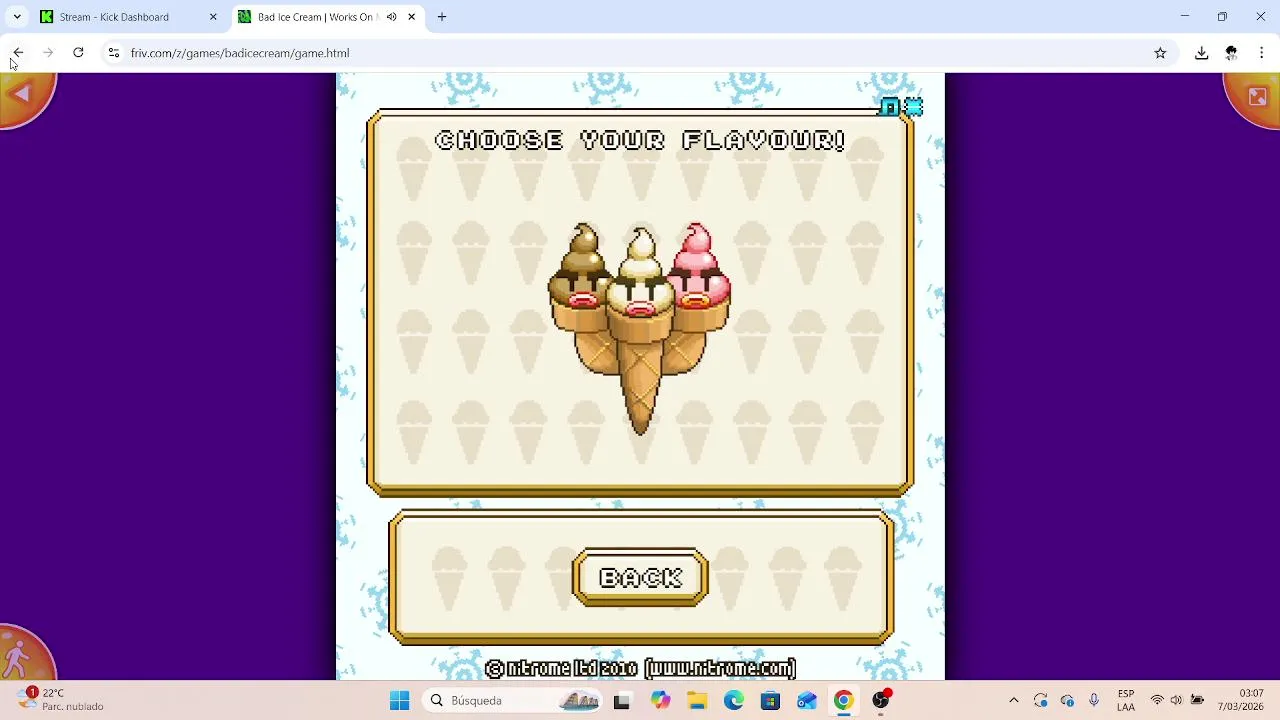This screenshot has width=1280, height=720.
Task: Open Wi-Fi network settings icon
Action: click(x=1157, y=701)
